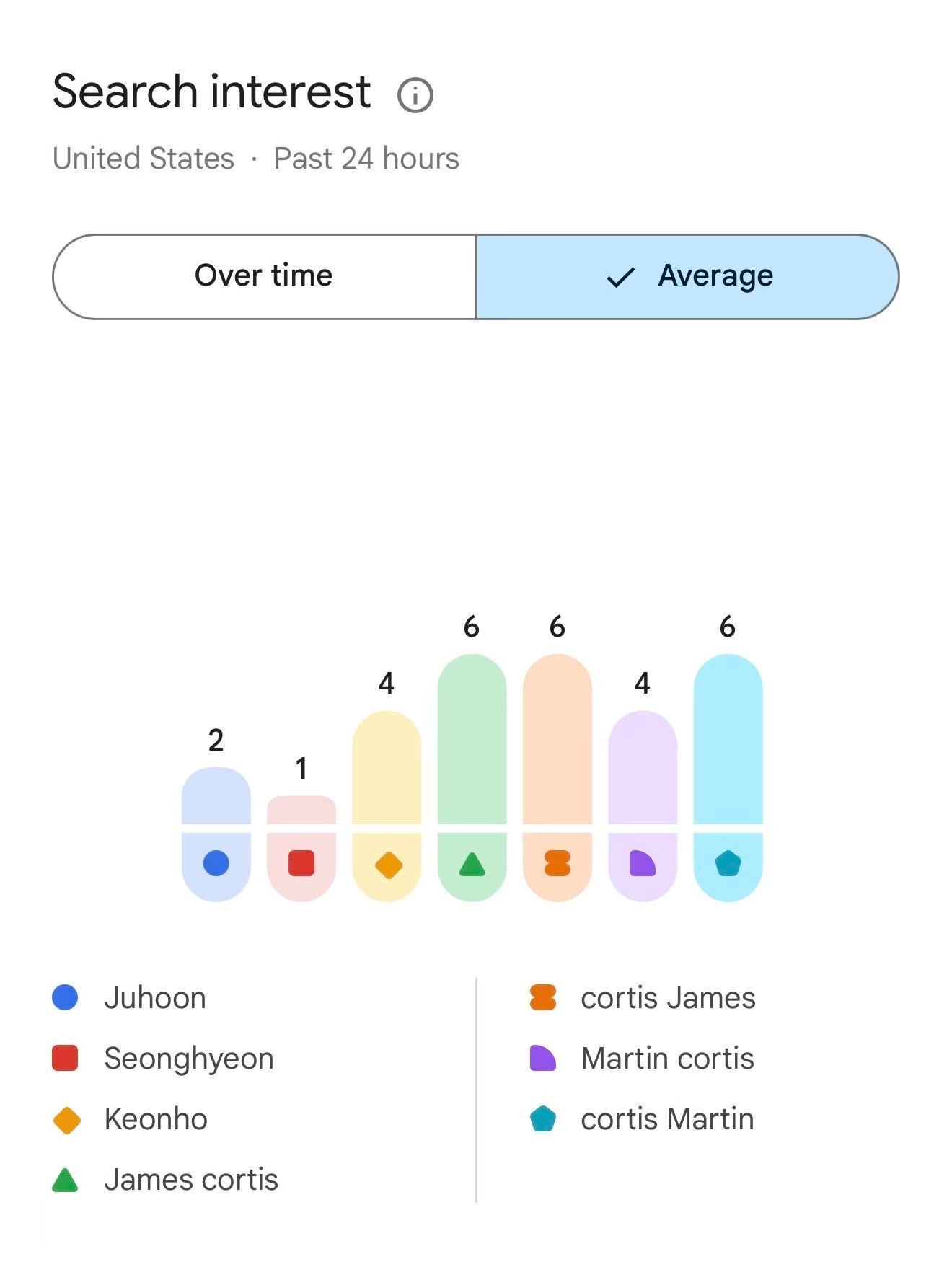The height and width of the screenshot is (1267, 952).
Task: Select the Martin cortis legend entry
Action: point(642,1059)
